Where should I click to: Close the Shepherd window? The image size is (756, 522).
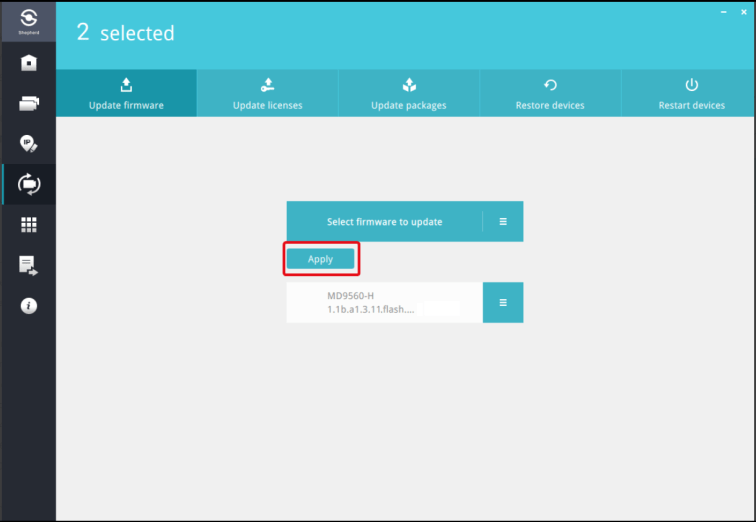[745, 10]
